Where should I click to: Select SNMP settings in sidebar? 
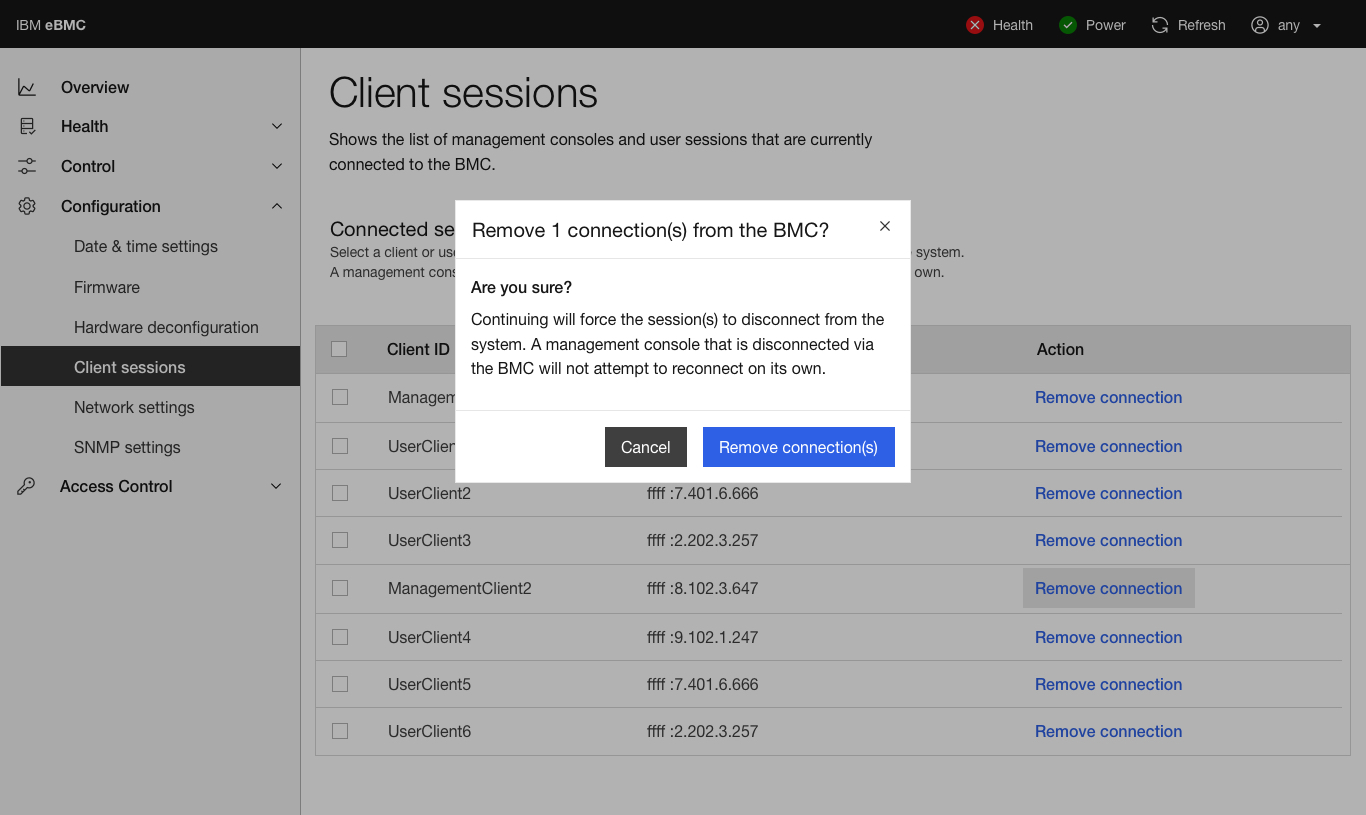(129, 447)
